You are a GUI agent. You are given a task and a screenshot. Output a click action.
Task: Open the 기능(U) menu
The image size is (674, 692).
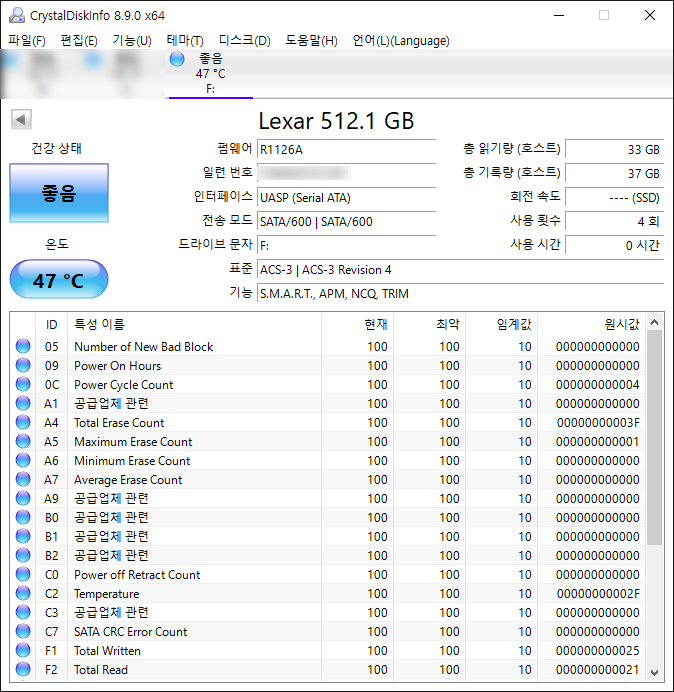pyautogui.click(x=132, y=41)
